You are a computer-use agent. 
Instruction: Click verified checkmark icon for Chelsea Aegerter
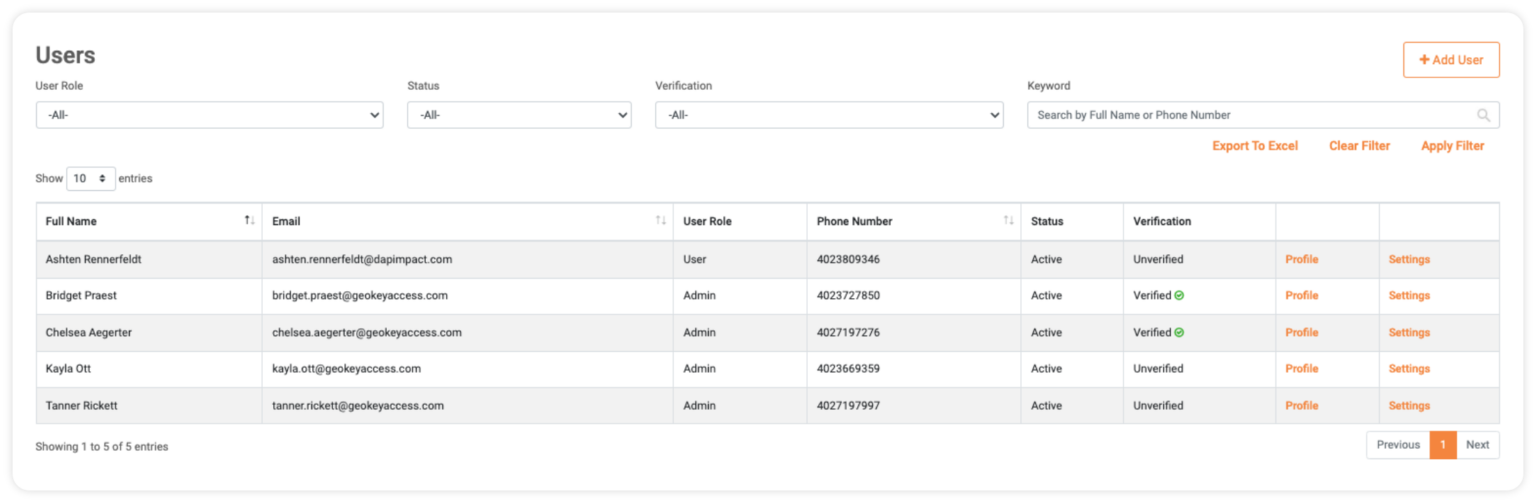click(1179, 332)
